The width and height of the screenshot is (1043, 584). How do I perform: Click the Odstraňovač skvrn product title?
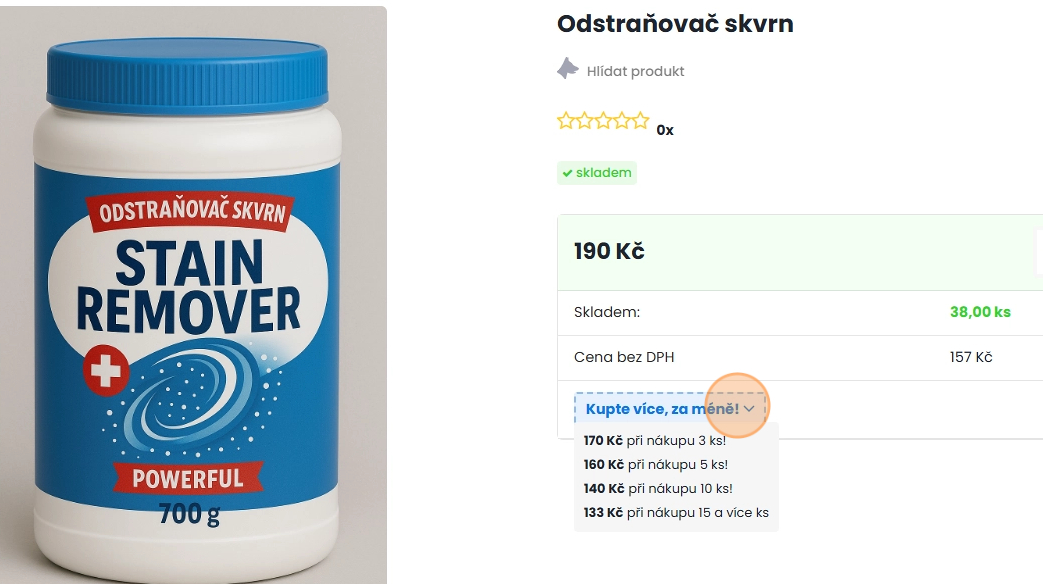(675, 23)
